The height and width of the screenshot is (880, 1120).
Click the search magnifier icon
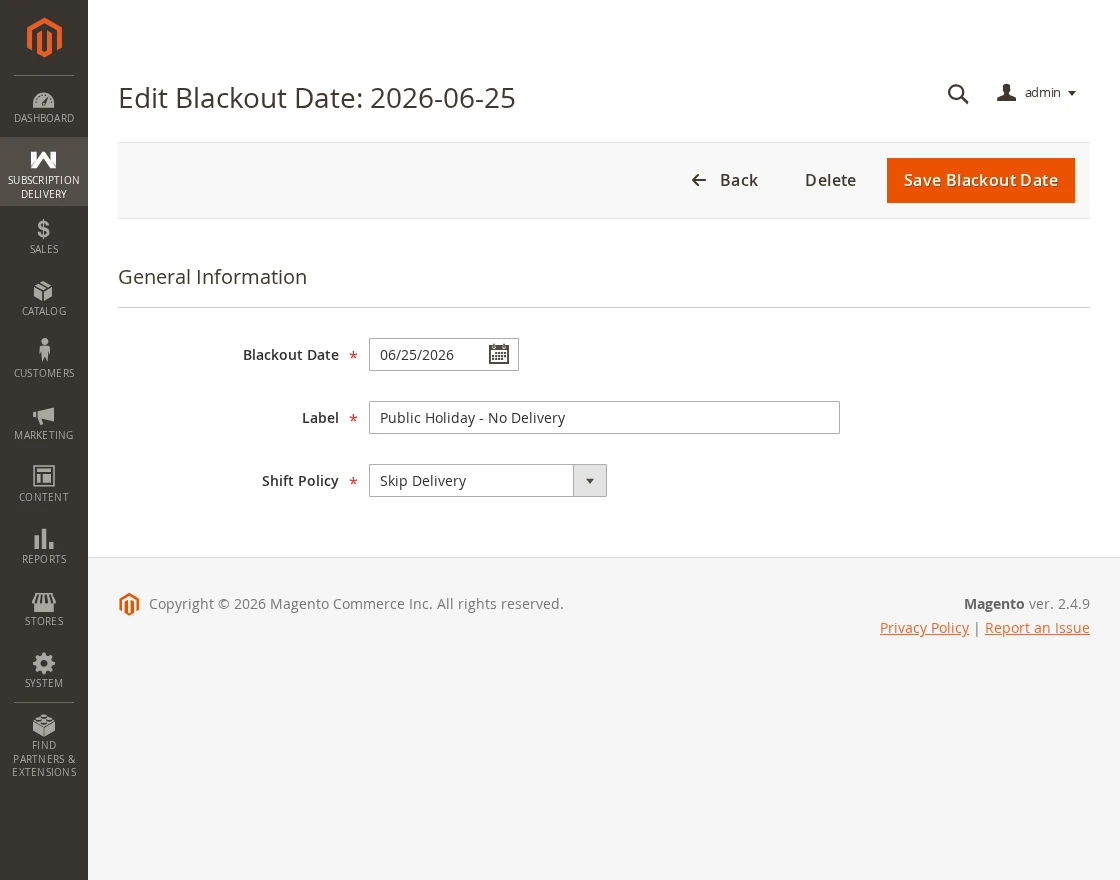click(958, 94)
